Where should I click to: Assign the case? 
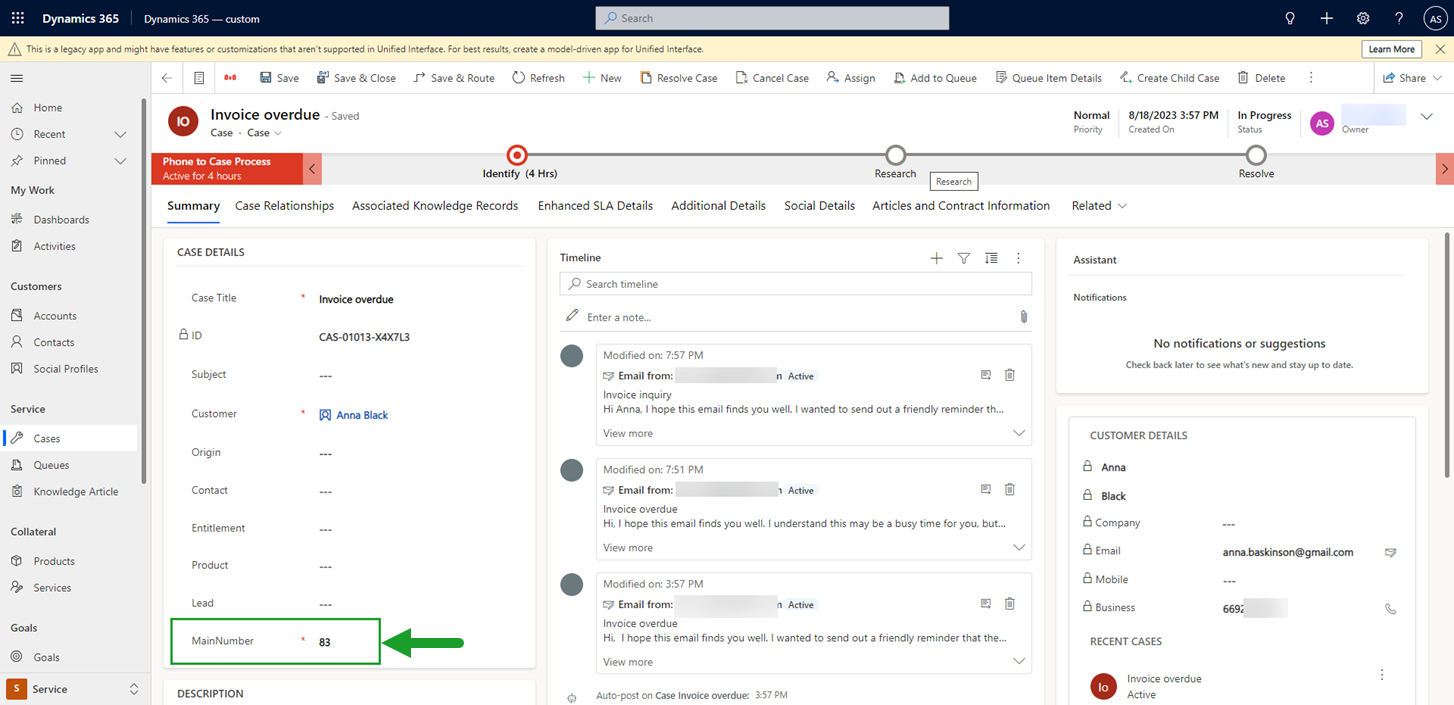click(851, 78)
